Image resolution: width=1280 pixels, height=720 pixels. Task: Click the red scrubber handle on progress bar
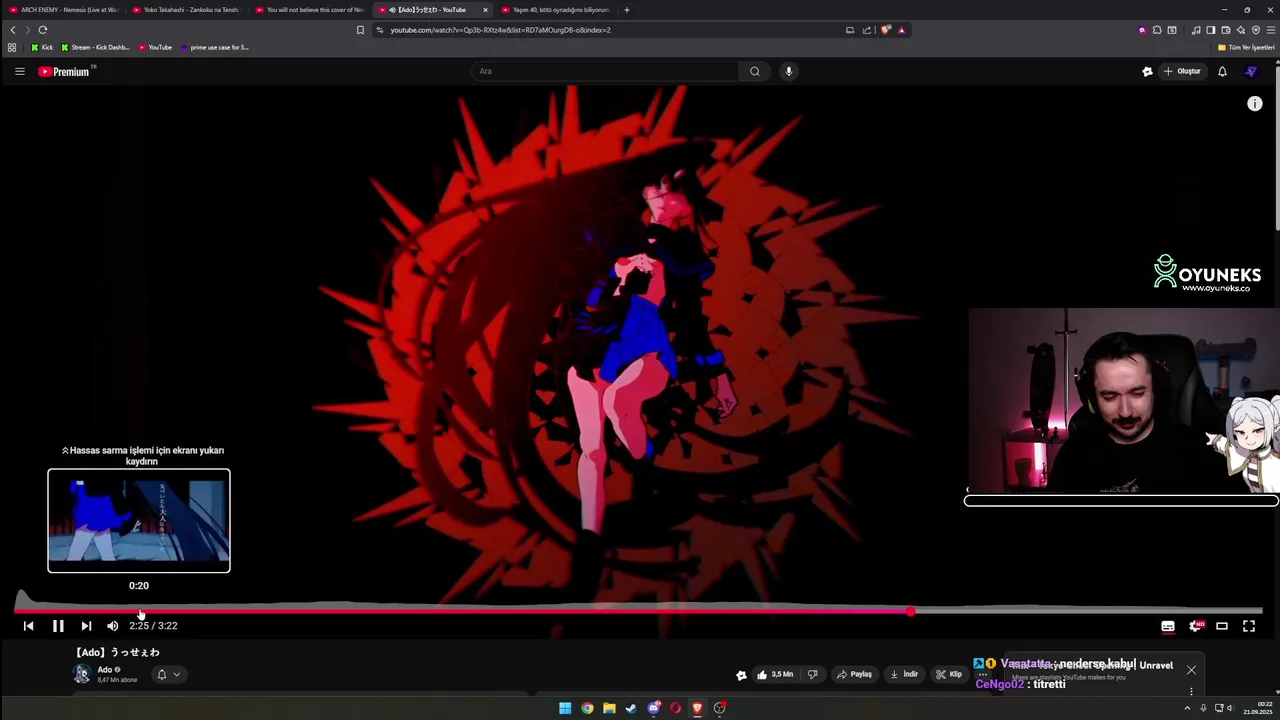point(910,611)
